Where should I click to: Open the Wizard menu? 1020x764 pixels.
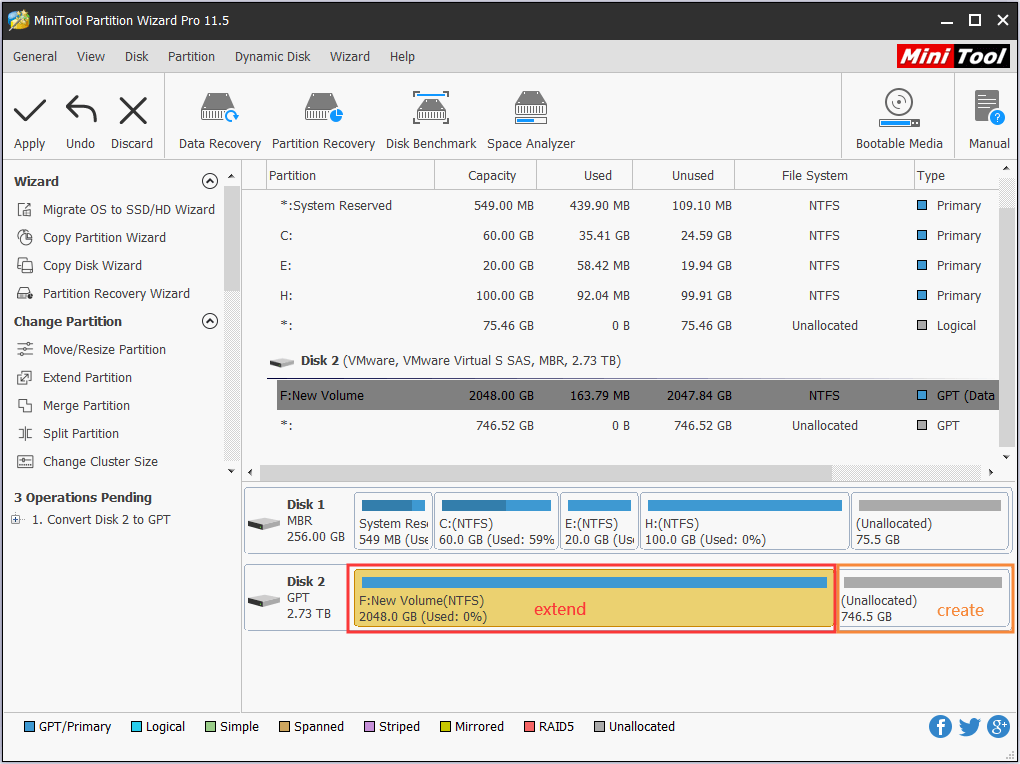click(x=350, y=57)
